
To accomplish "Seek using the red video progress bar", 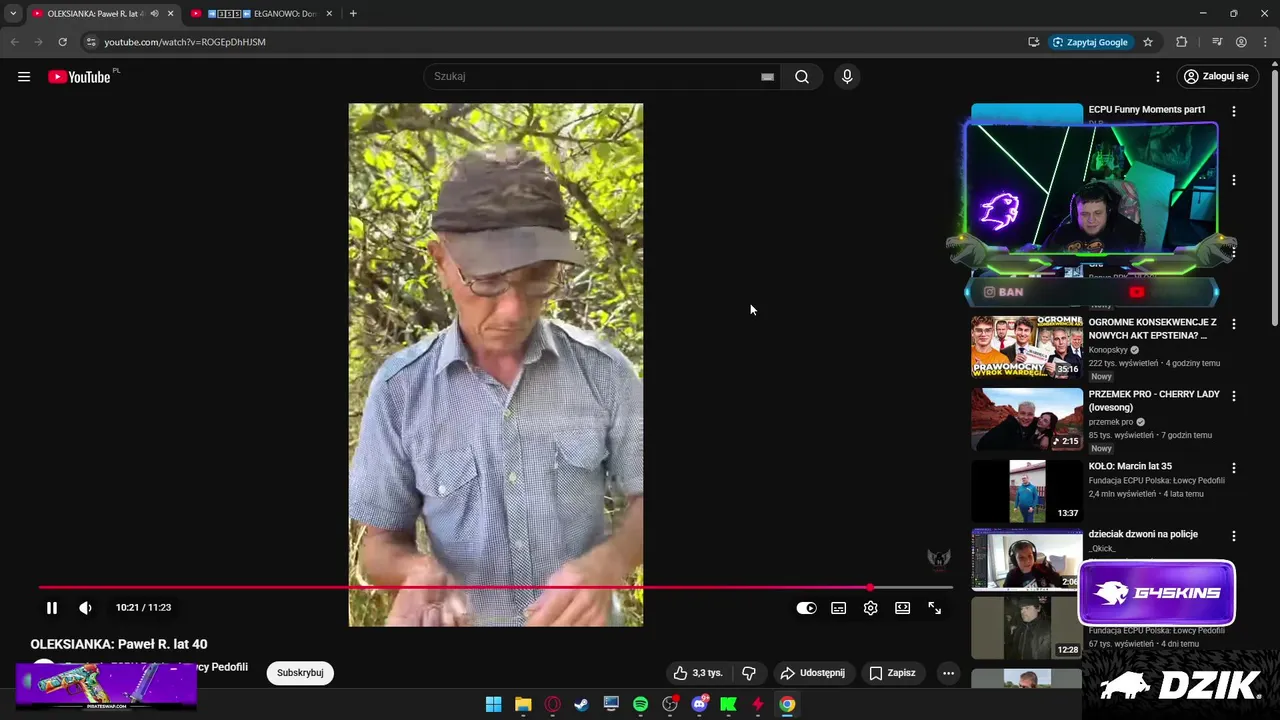I will tap(496, 587).
